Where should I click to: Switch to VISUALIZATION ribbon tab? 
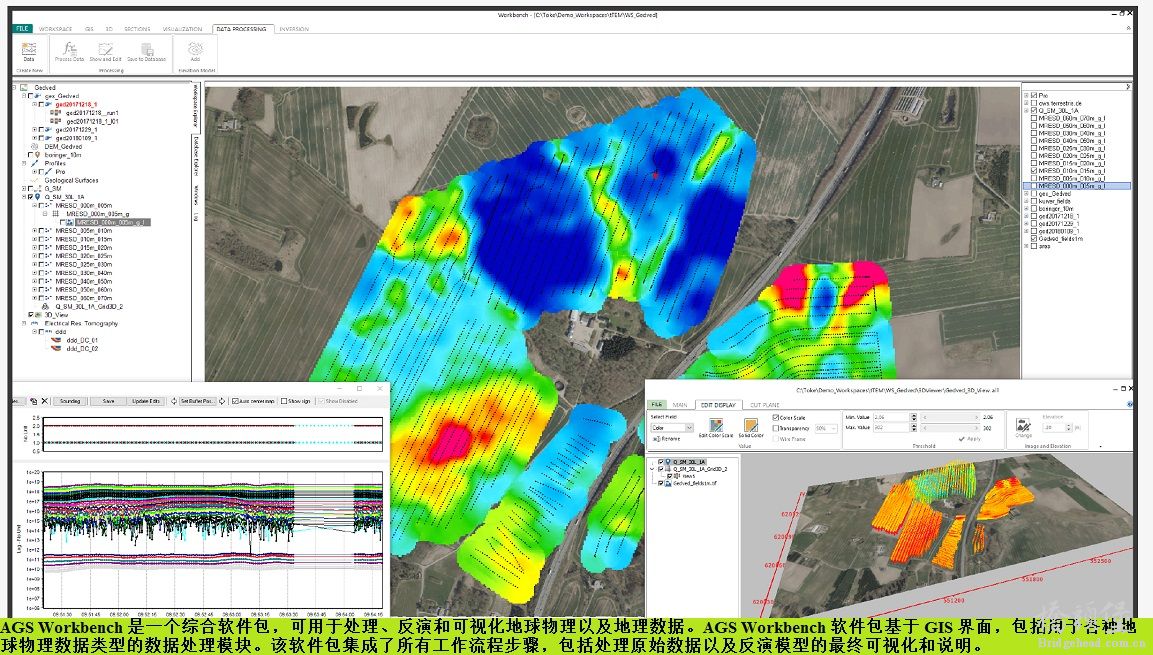click(182, 29)
